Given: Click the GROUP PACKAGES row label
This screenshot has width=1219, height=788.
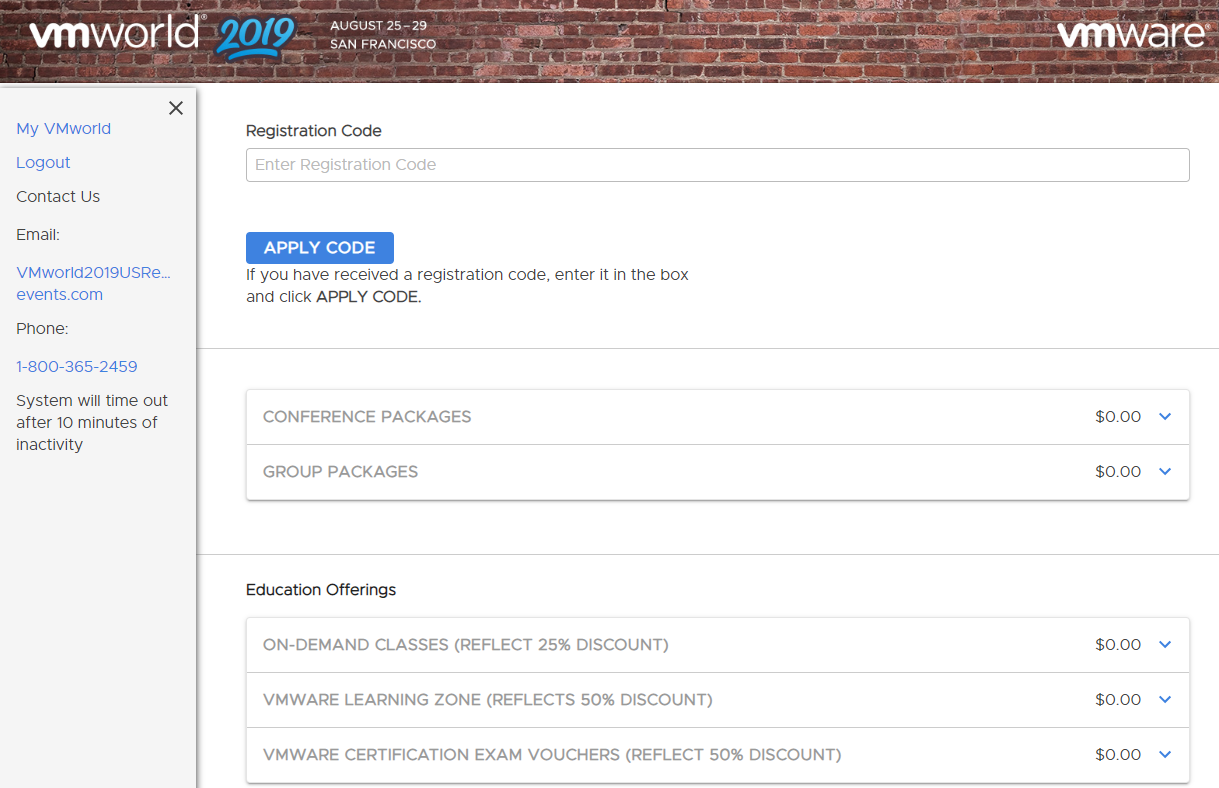Looking at the screenshot, I should (x=340, y=472).
